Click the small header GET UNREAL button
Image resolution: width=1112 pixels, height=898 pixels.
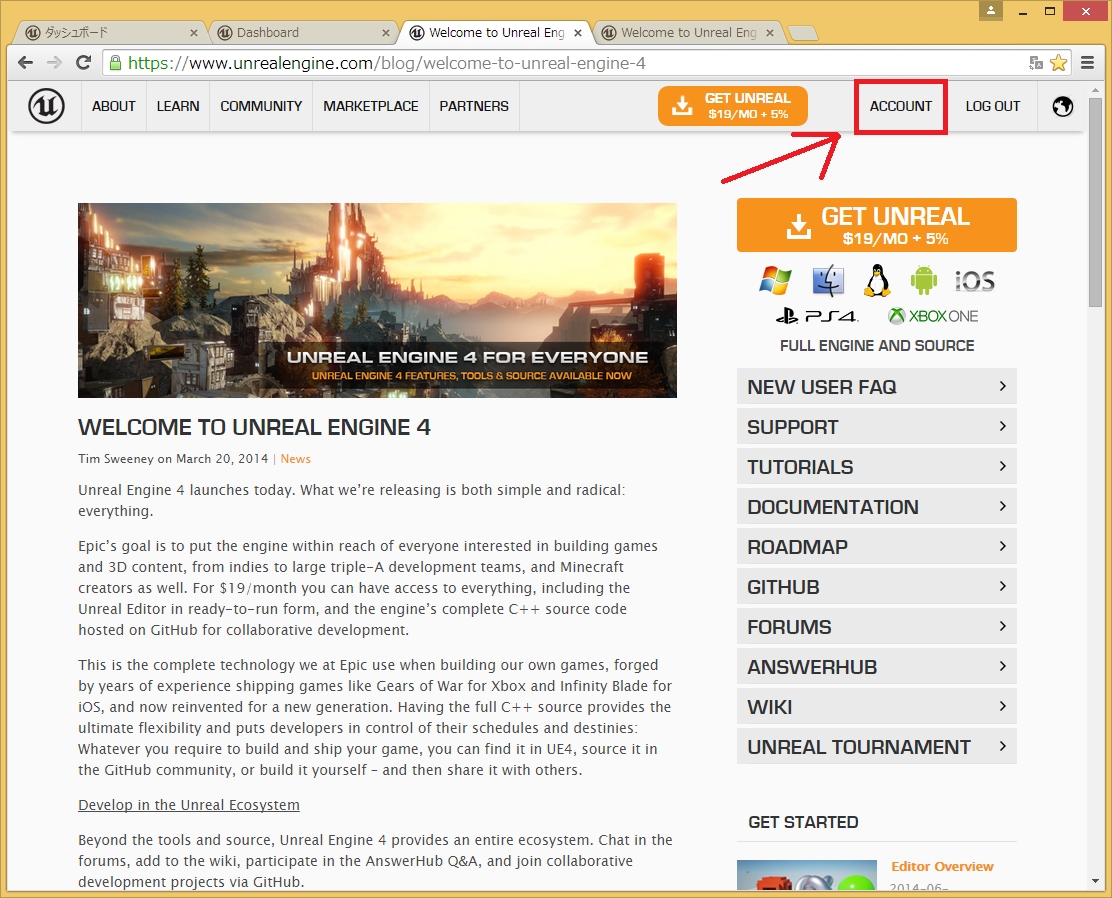coord(733,106)
